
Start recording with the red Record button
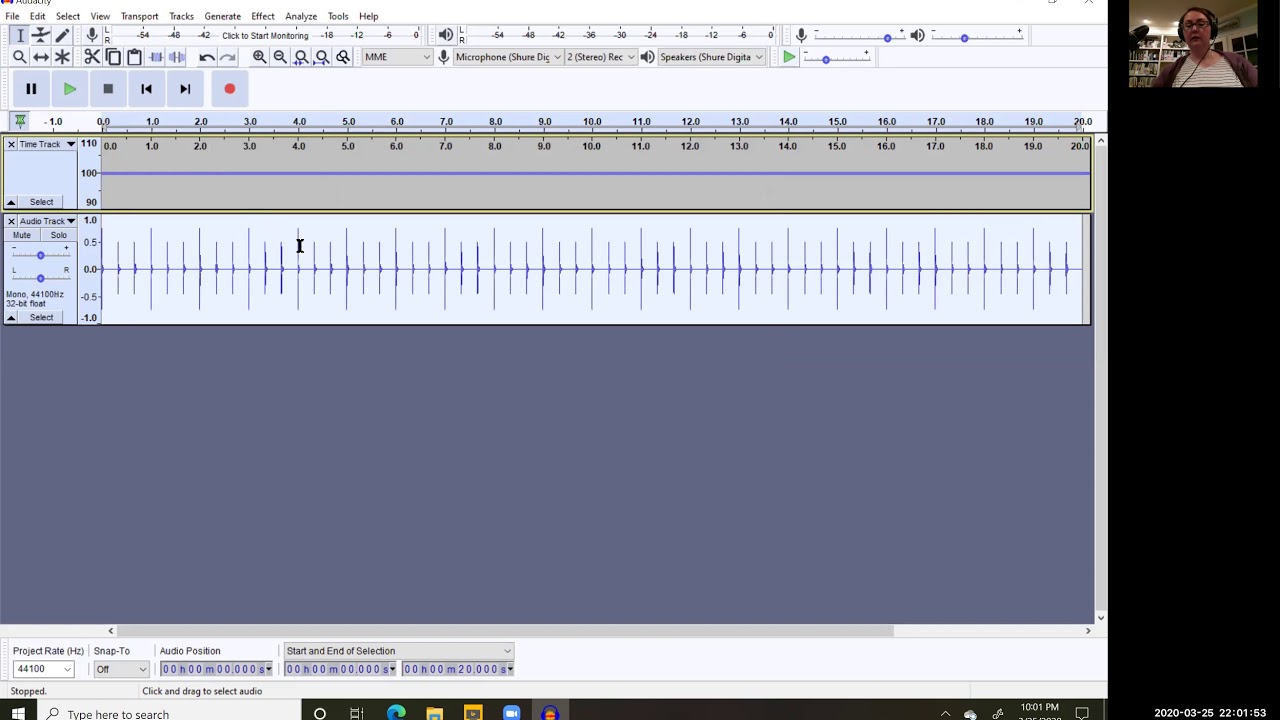(x=230, y=89)
